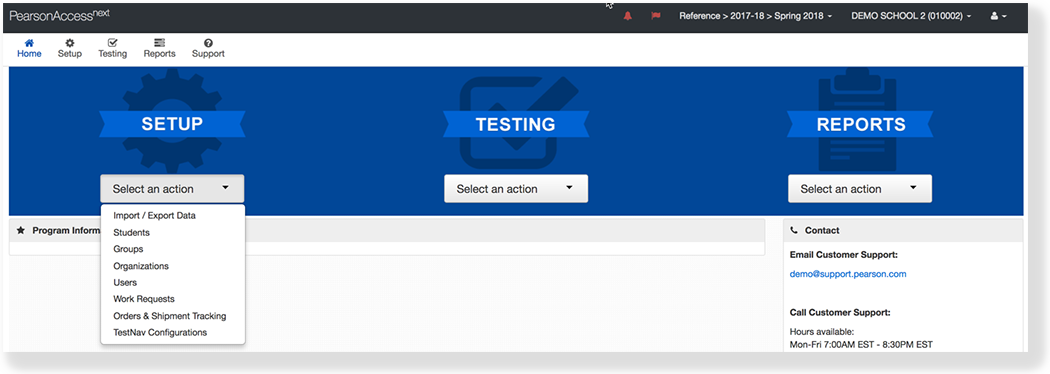This screenshot has height=374, width=1050.
Task: Collapse the Setup Select an action dropdown
Action: [172, 189]
